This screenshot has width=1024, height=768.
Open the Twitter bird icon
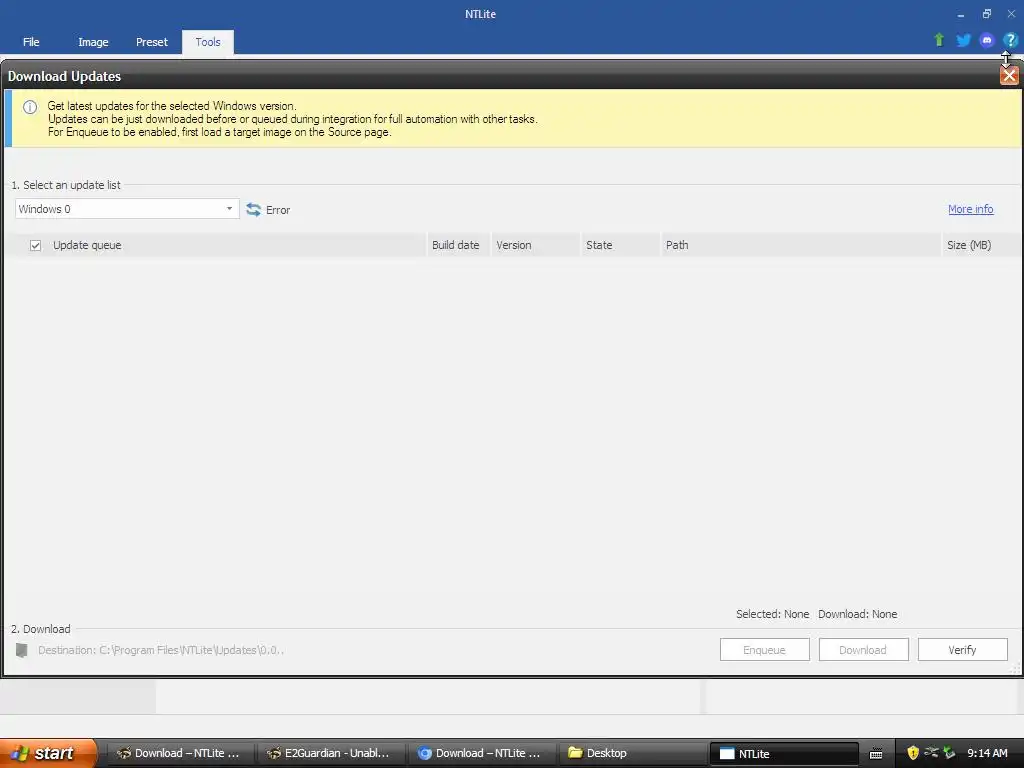tap(963, 40)
